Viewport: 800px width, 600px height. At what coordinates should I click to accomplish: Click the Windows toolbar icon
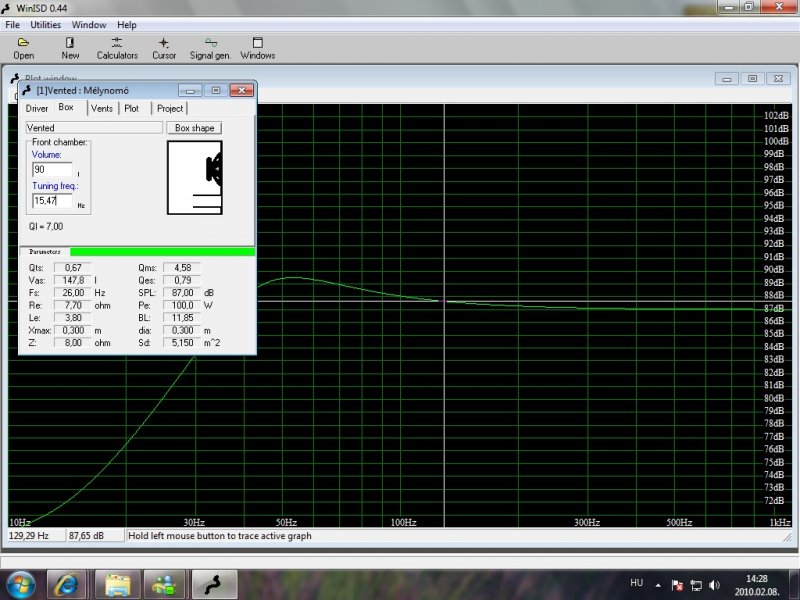point(257,48)
